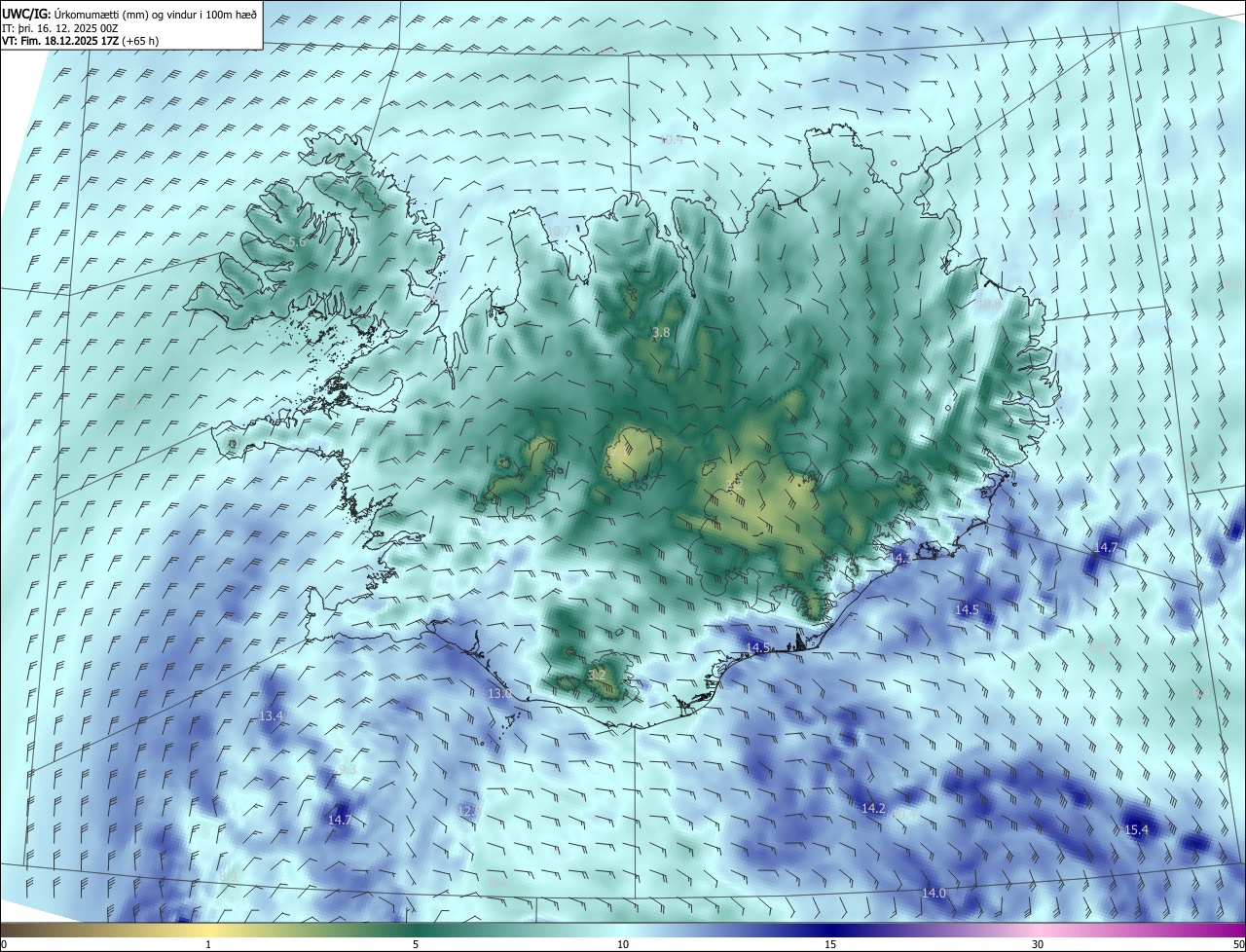Click the '15' tick on the color scale
1246x952 pixels.
830,944
